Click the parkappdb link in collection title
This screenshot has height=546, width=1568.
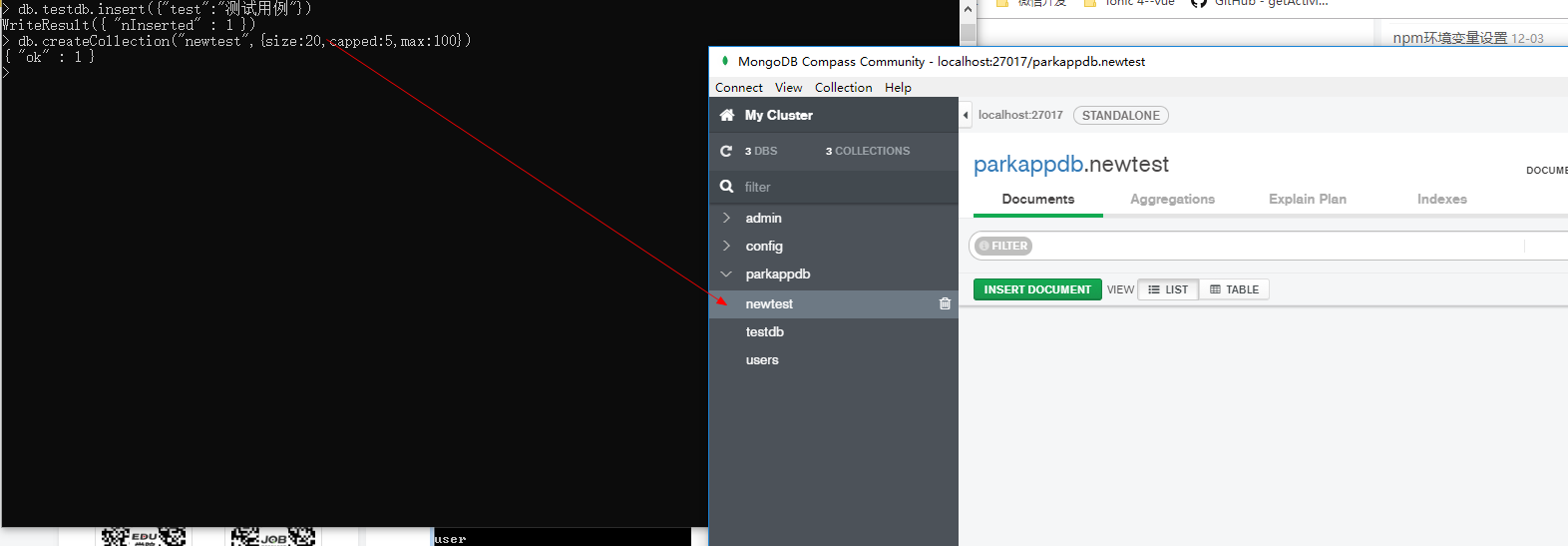pos(1027,165)
